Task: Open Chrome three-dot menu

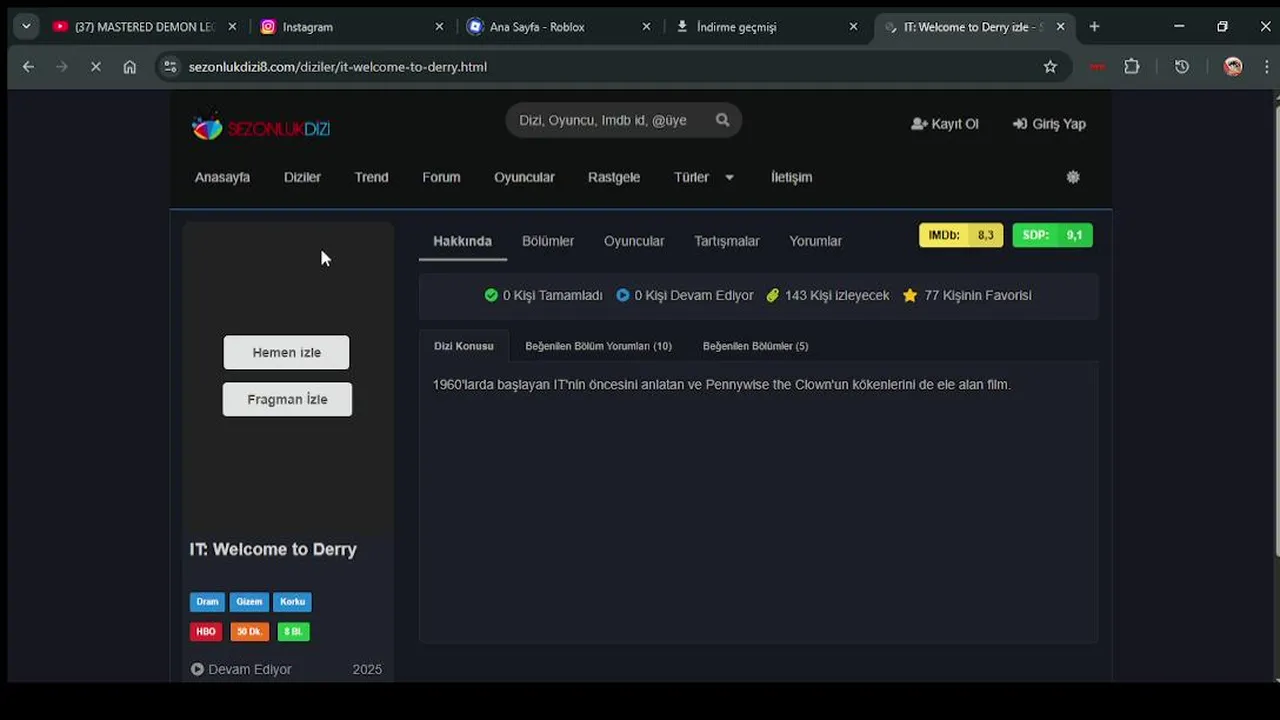Action: pyautogui.click(x=1266, y=67)
